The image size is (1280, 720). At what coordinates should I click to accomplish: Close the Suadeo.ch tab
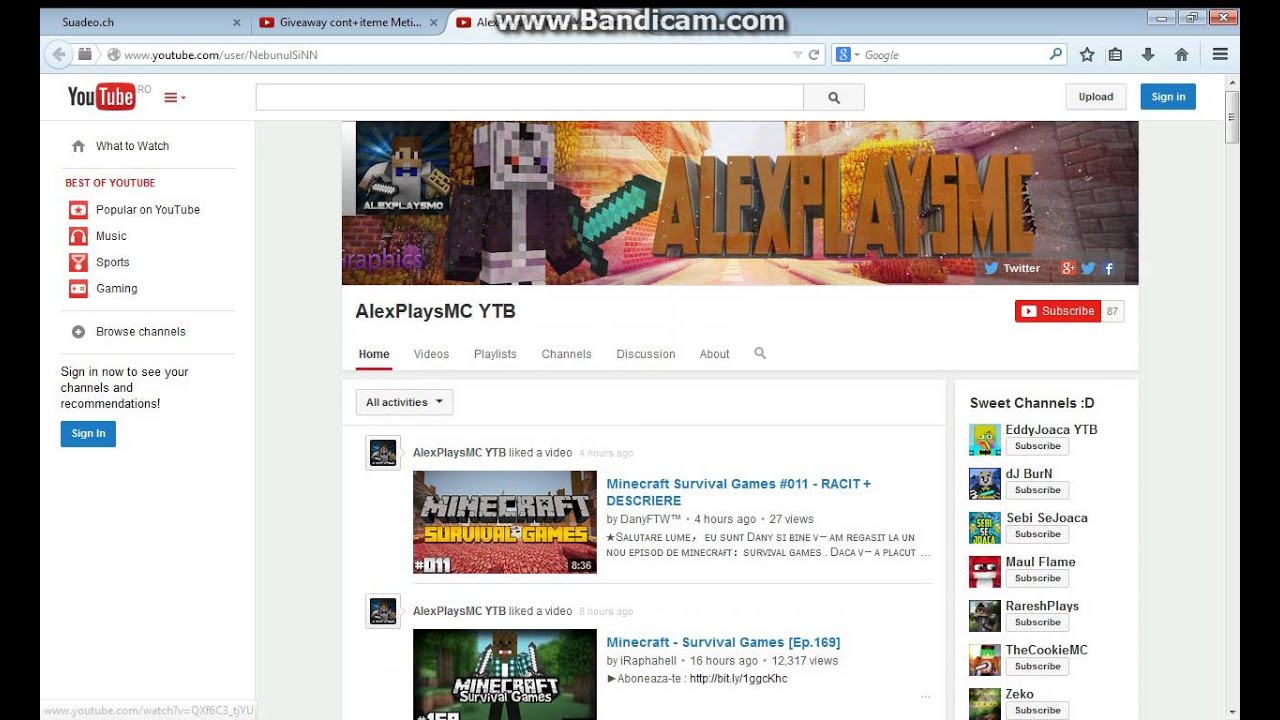pos(236,22)
